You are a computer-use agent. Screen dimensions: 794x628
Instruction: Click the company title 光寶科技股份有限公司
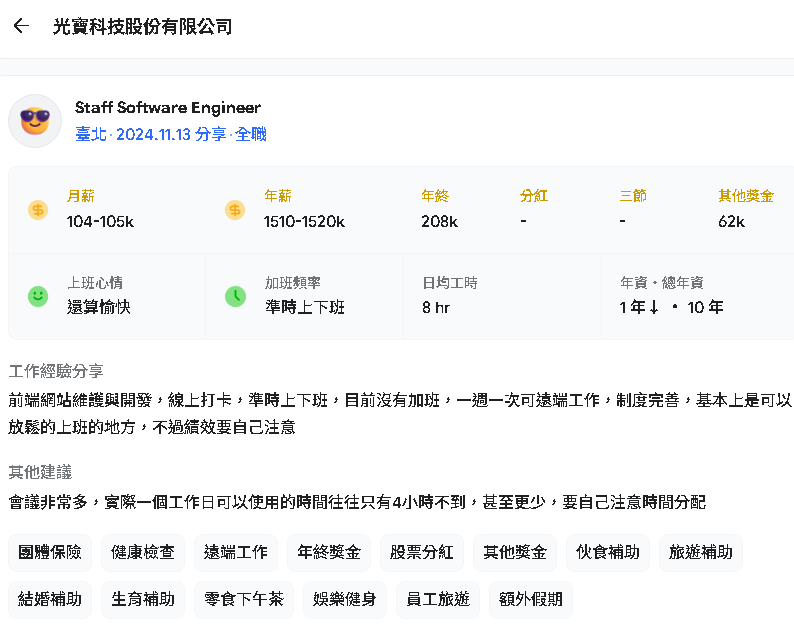pyautogui.click(x=142, y=26)
